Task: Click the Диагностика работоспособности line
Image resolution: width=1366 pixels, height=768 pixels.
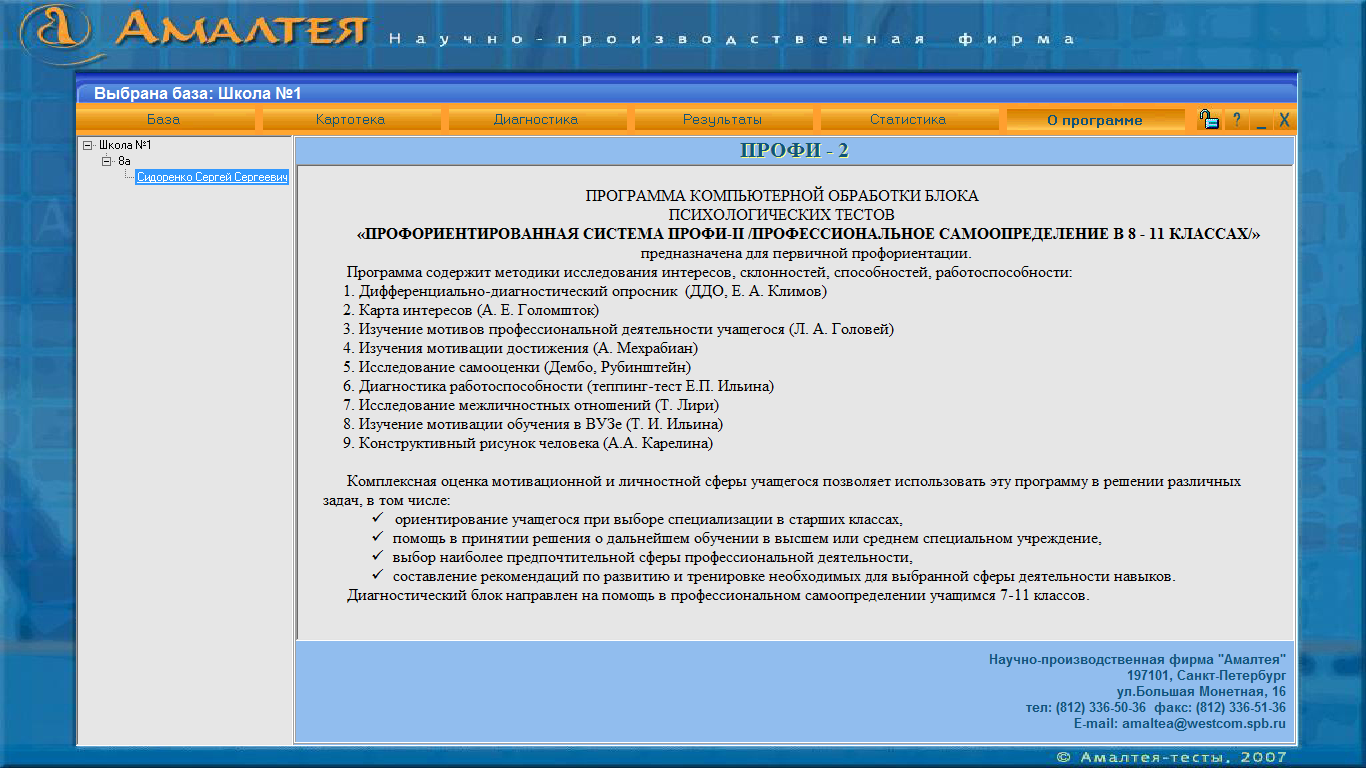Action: click(558, 386)
